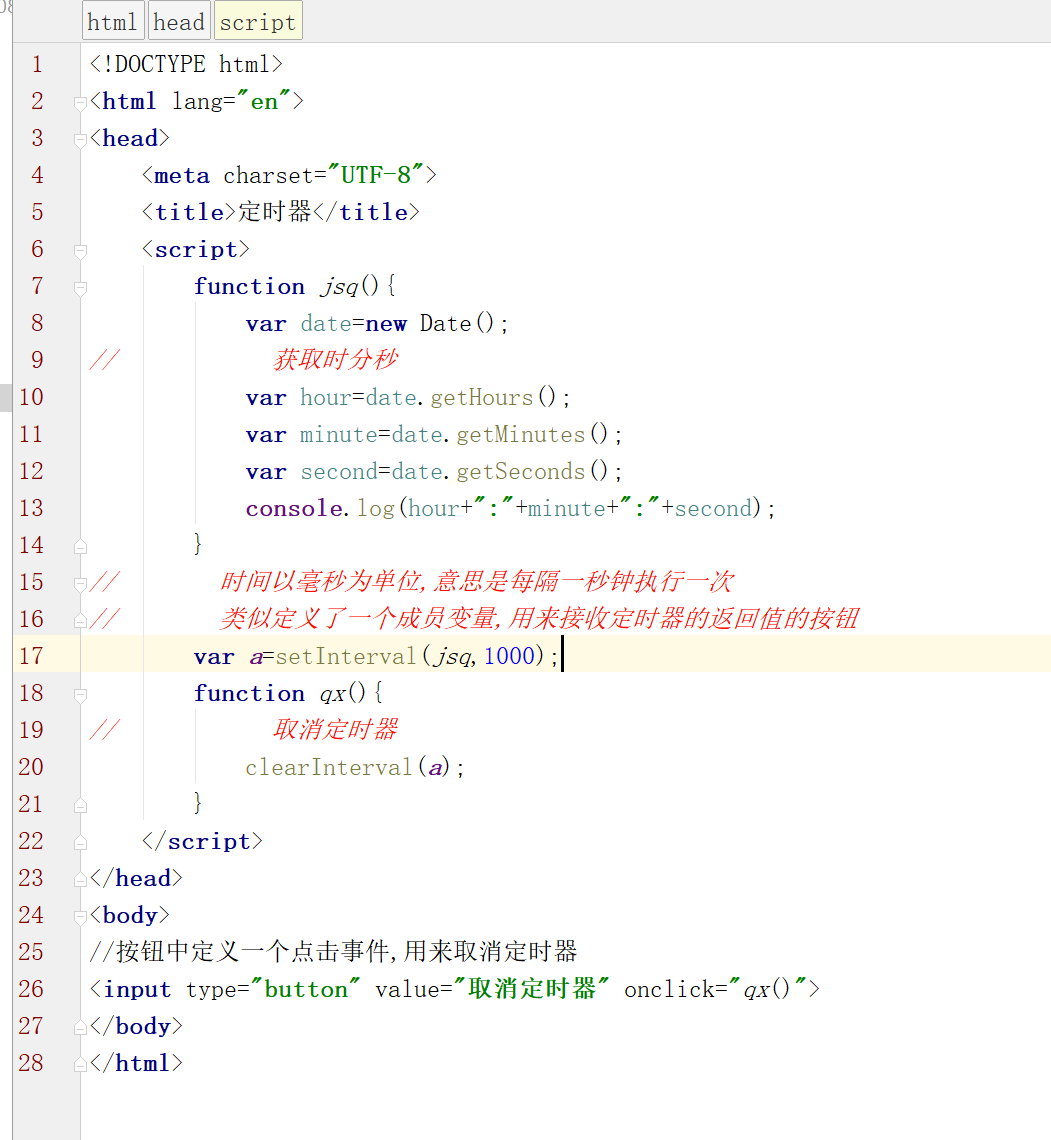The image size is (1051, 1140).
Task: Click getSeconds on line 12
Action: (x=520, y=472)
